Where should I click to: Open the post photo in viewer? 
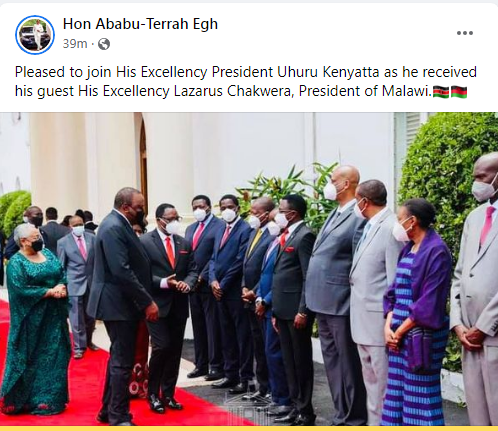(249, 269)
